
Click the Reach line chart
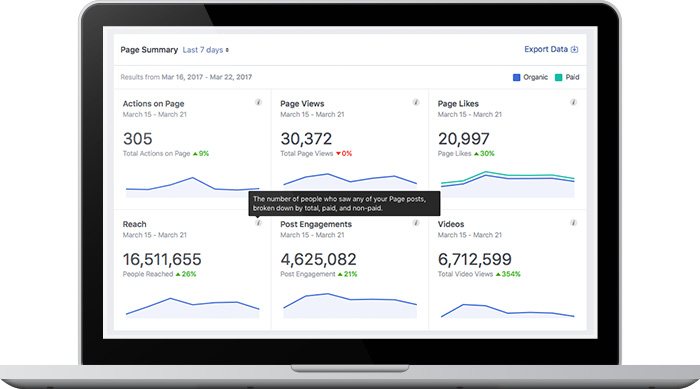click(x=192, y=308)
